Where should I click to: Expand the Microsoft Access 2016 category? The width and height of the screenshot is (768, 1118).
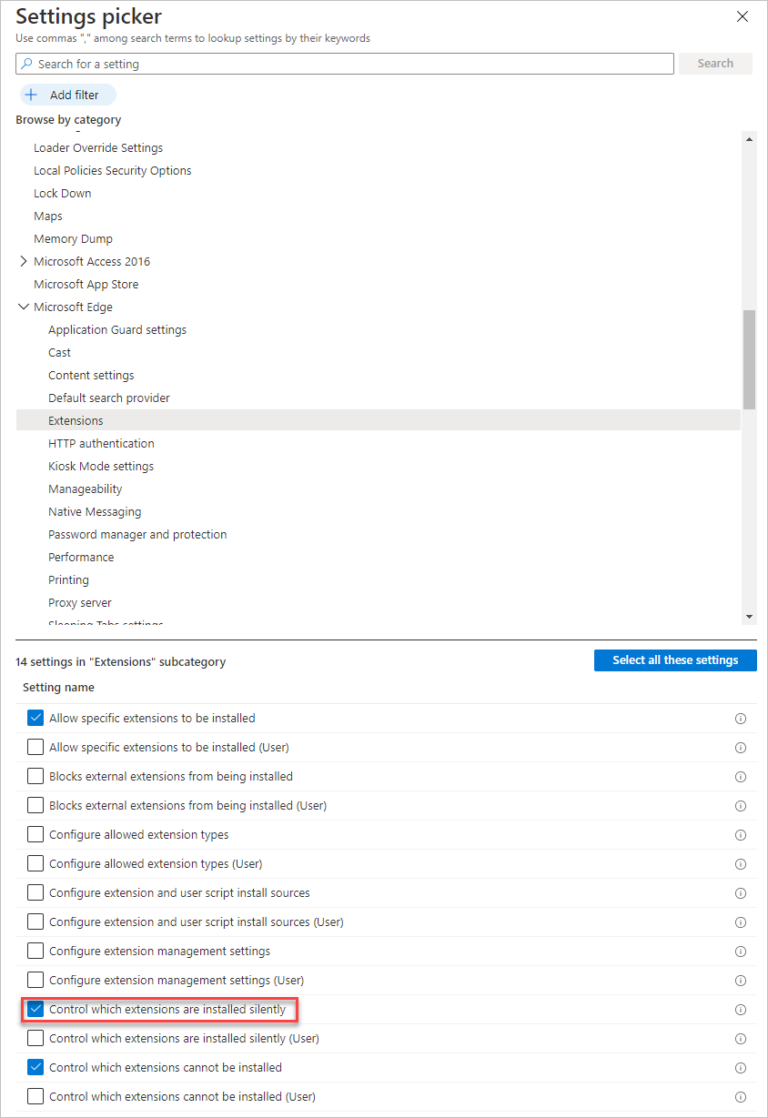pyautogui.click(x=24, y=261)
